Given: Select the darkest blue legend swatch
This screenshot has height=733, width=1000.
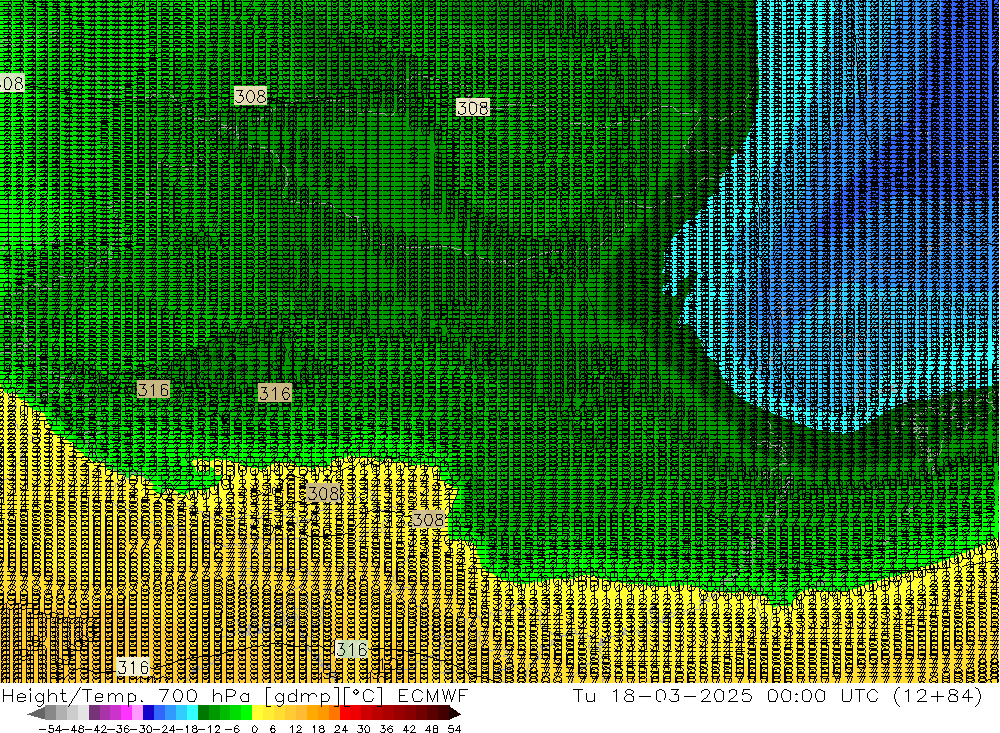Looking at the screenshot, I should (x=148, y=713).
